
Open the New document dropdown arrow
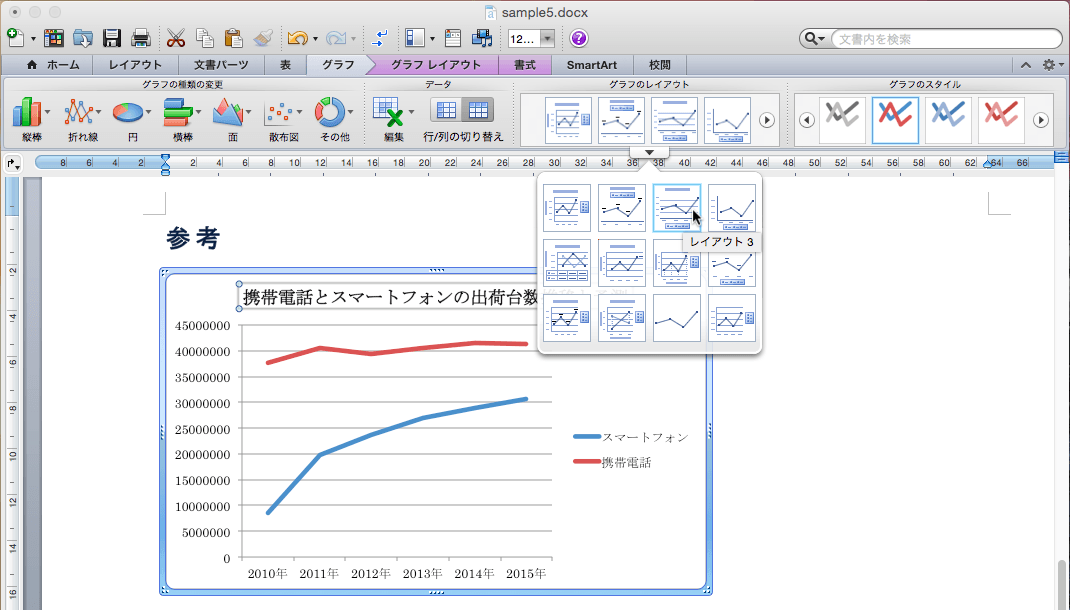(x=33, y=39)
